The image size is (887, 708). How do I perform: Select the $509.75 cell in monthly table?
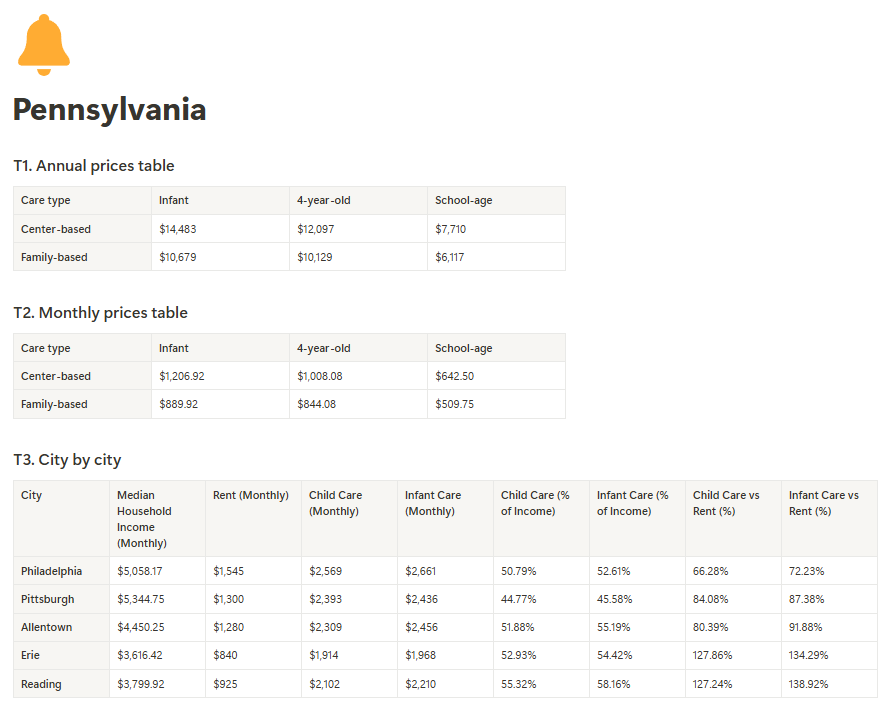tap(455, 404)
